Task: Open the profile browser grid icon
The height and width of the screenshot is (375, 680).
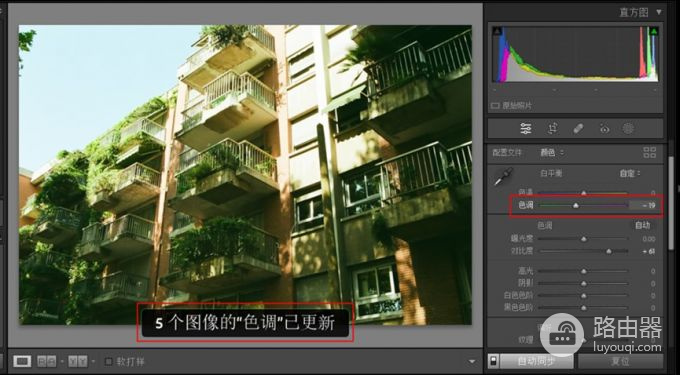Action: pyautogui.click(x=650, y=152)
